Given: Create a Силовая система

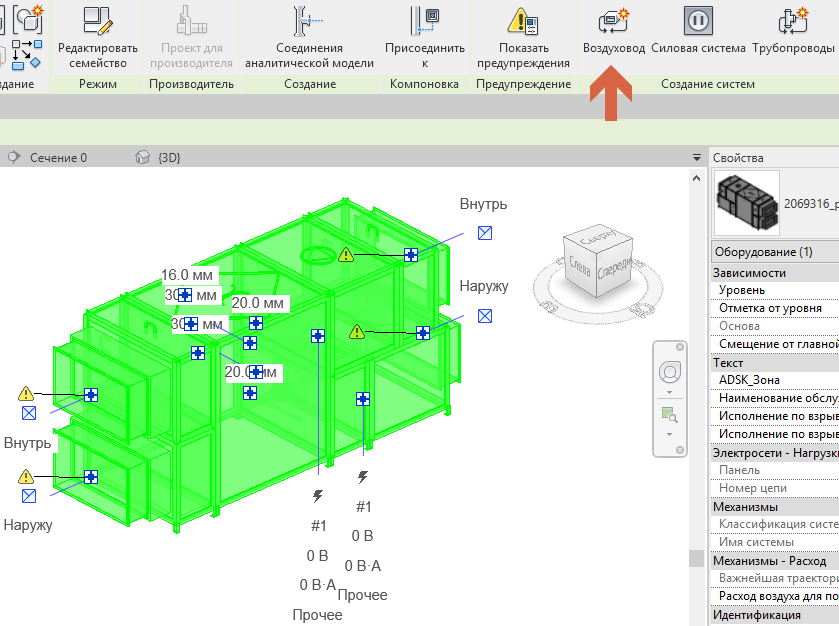Looking at the screenshot, I should click(x=698, y=31).
